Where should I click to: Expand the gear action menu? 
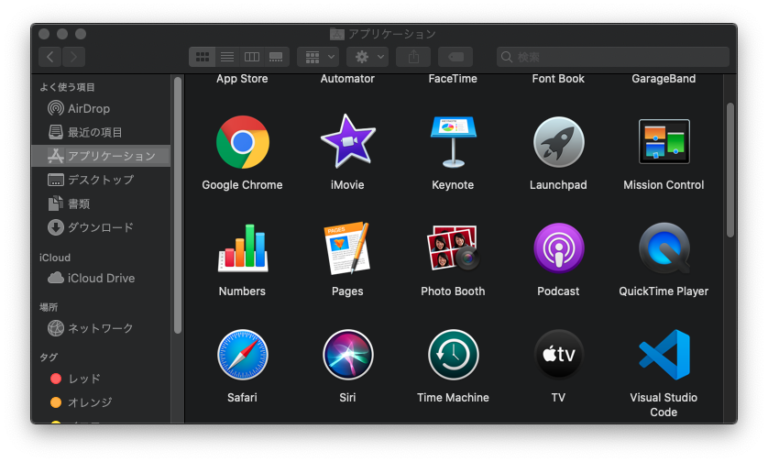(x=366, y=57)
